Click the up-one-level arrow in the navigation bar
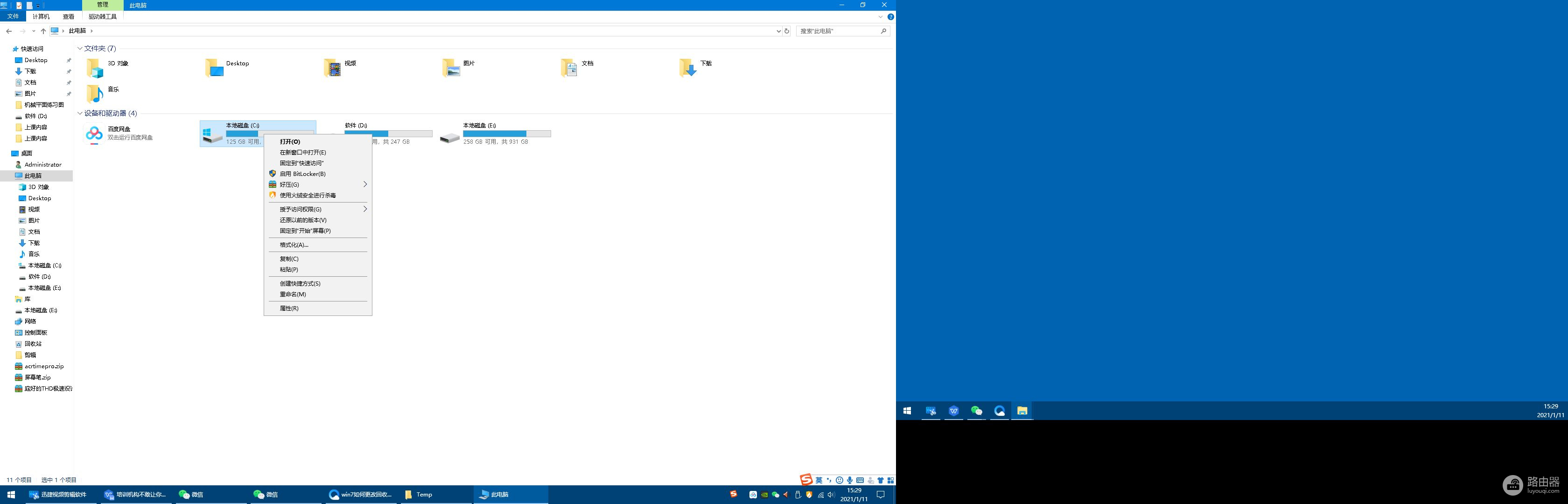Screen dimensions: 1568x504 pos(43,31)
